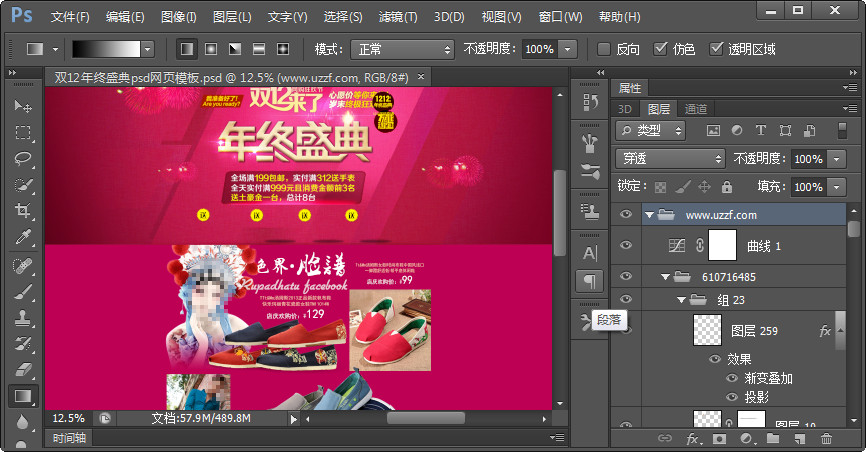This screenshot has height=452, width=866.
Task: Select the Crop tool
Action: tap(23, 211)
